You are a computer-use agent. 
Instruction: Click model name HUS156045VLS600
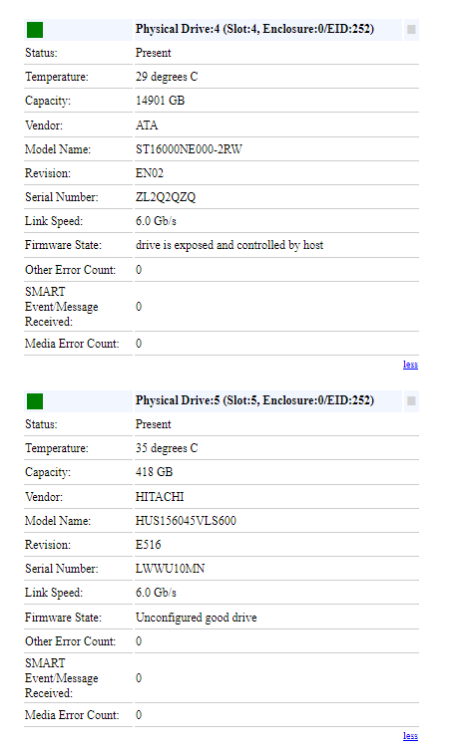[186, 521]
